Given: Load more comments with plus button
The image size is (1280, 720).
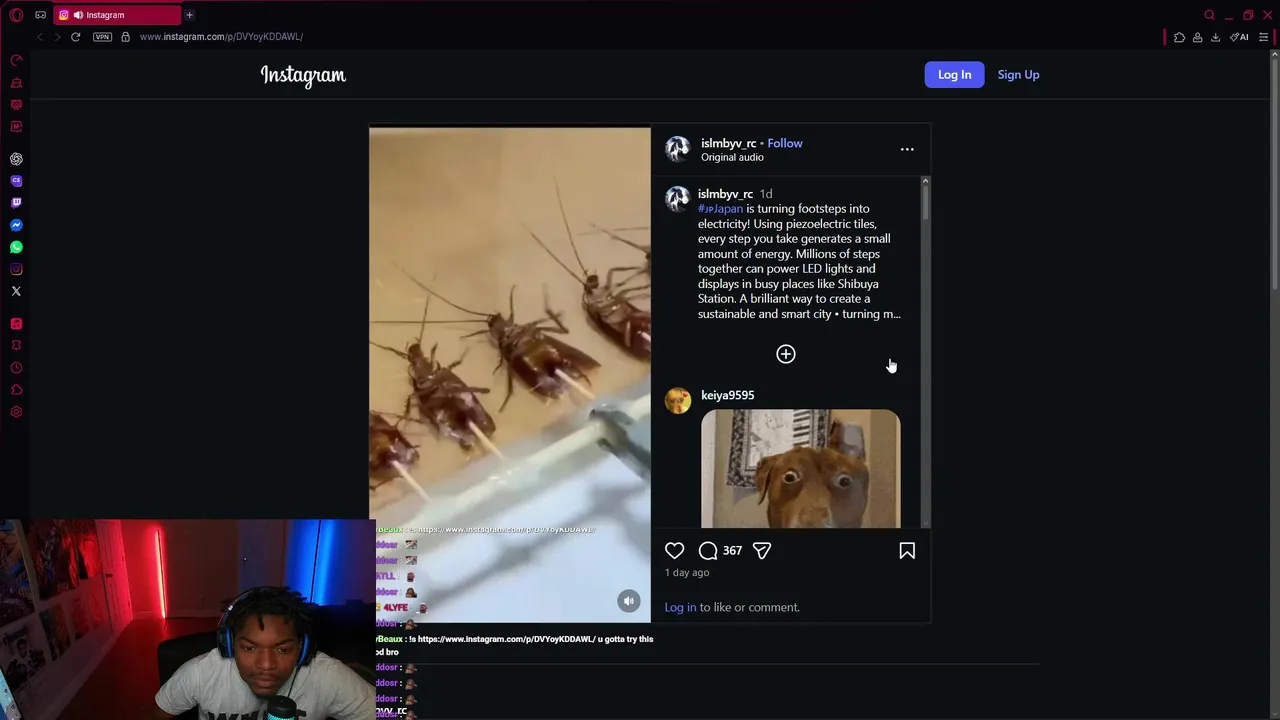Looking at the screenshot, I should 786,354.
